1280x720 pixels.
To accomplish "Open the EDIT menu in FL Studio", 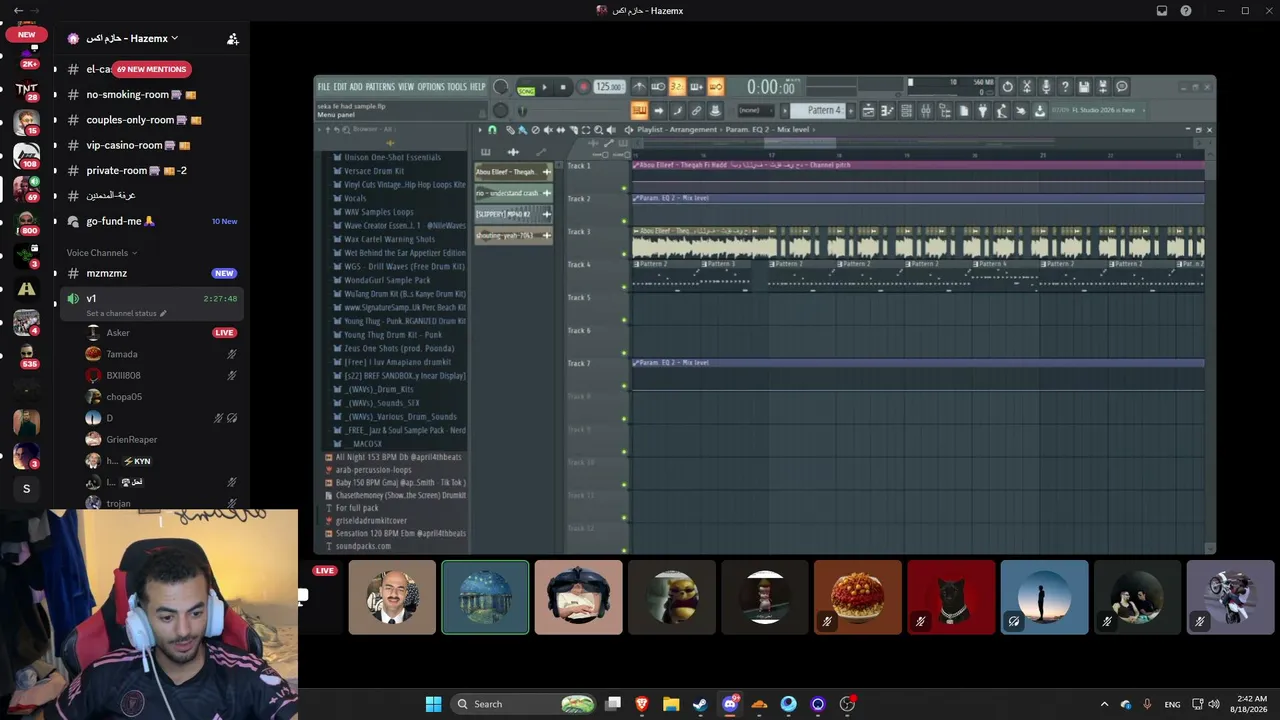I will [x=340, y=87].
